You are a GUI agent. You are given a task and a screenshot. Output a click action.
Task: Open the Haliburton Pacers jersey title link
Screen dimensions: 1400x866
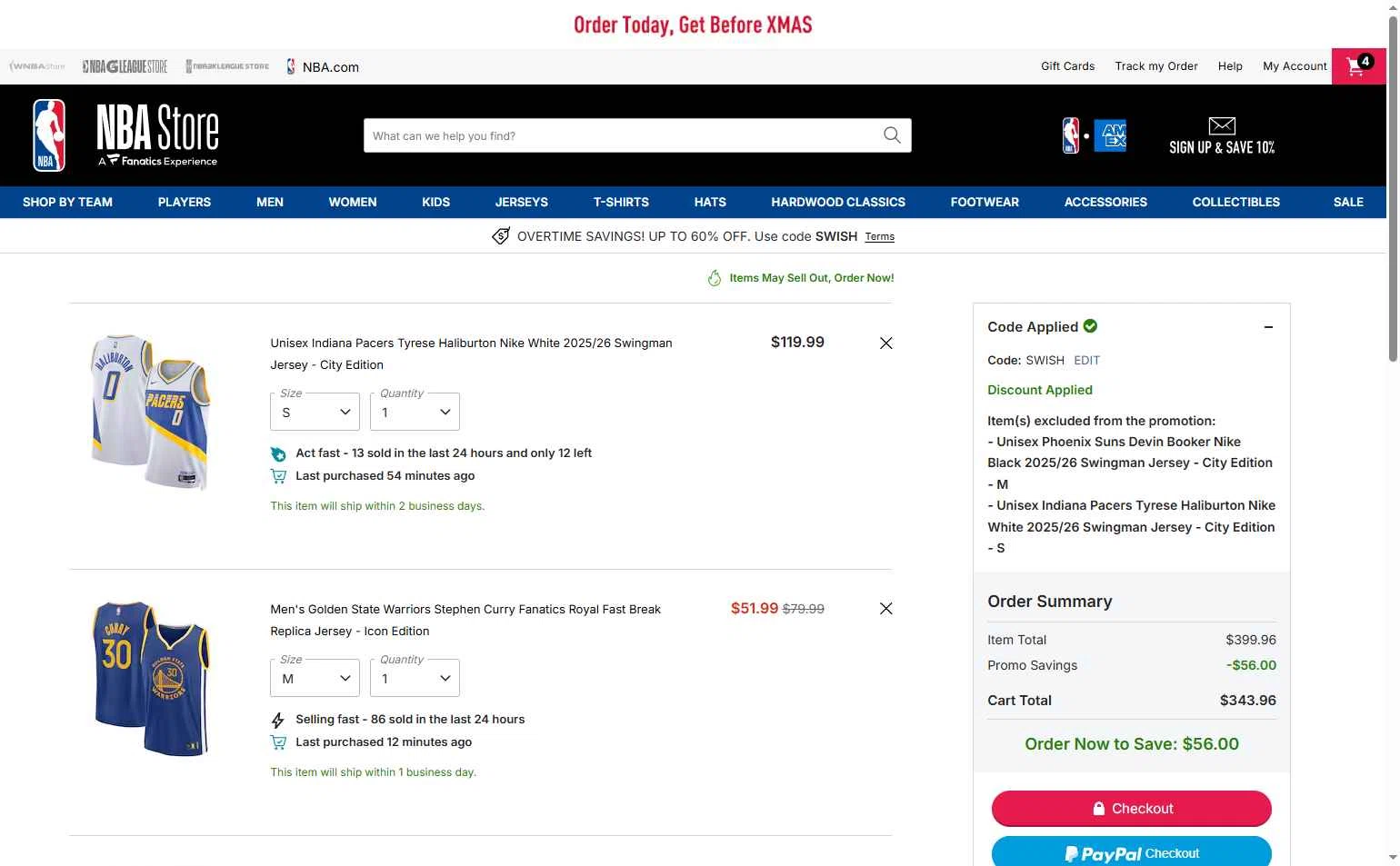pos(471,354)
